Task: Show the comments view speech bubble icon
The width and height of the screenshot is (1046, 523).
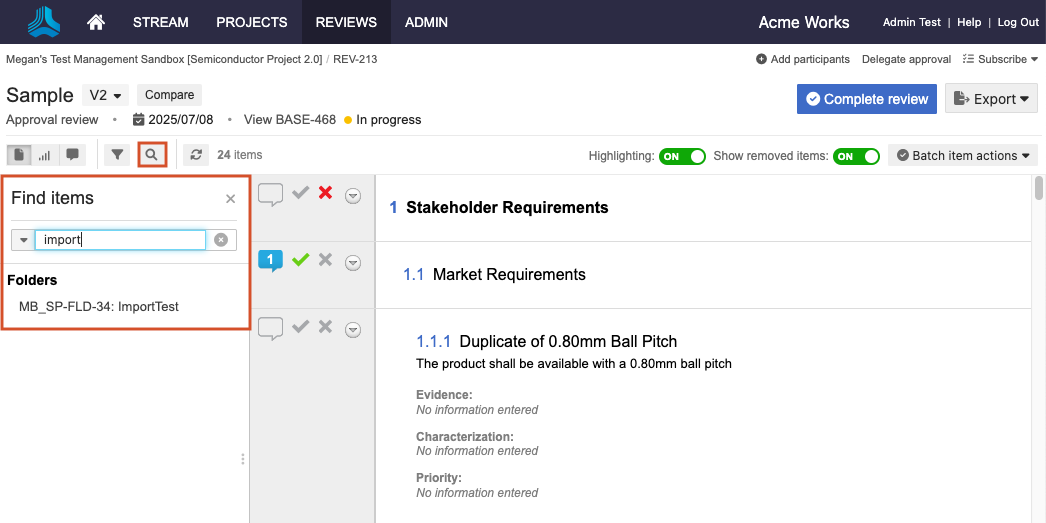Action: coord(72,155)
